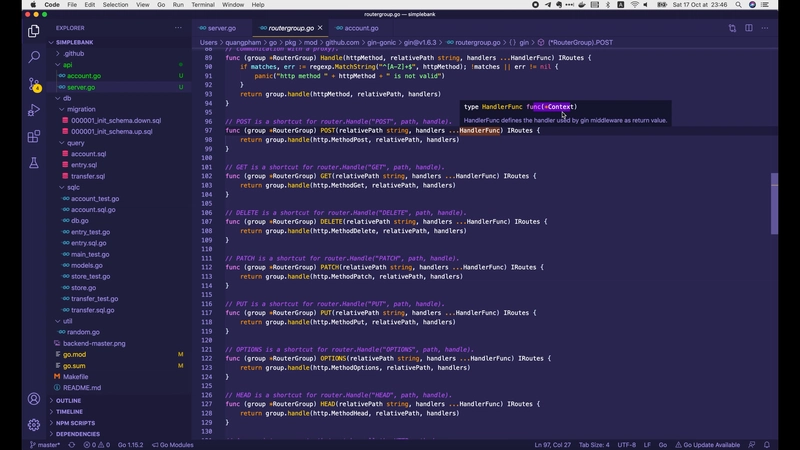Viewport: 800px width, 450px height.
Task: Open the Run and Debug view
Action: point(34,110)
